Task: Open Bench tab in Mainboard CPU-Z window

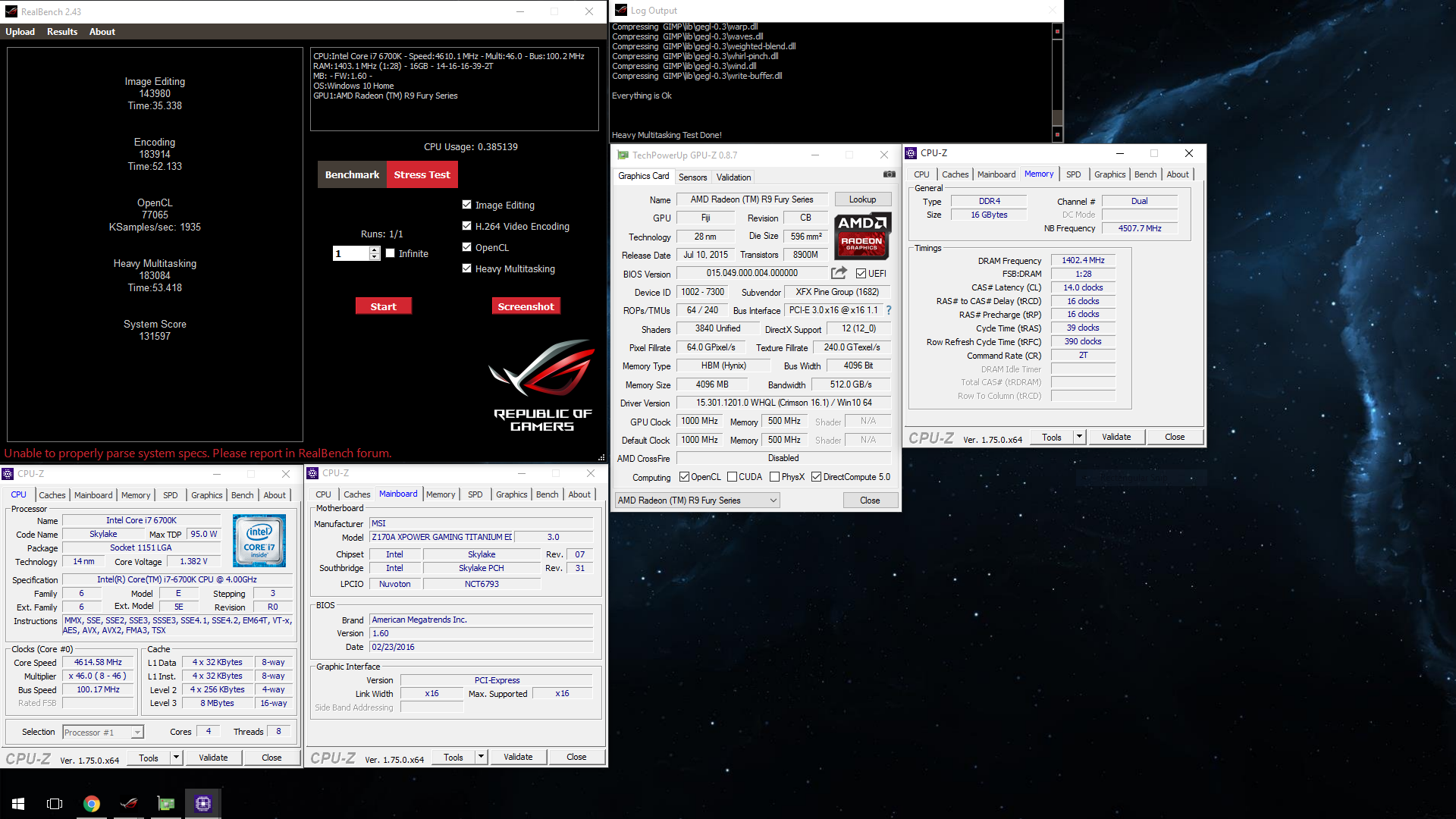Action: [547, 494]
